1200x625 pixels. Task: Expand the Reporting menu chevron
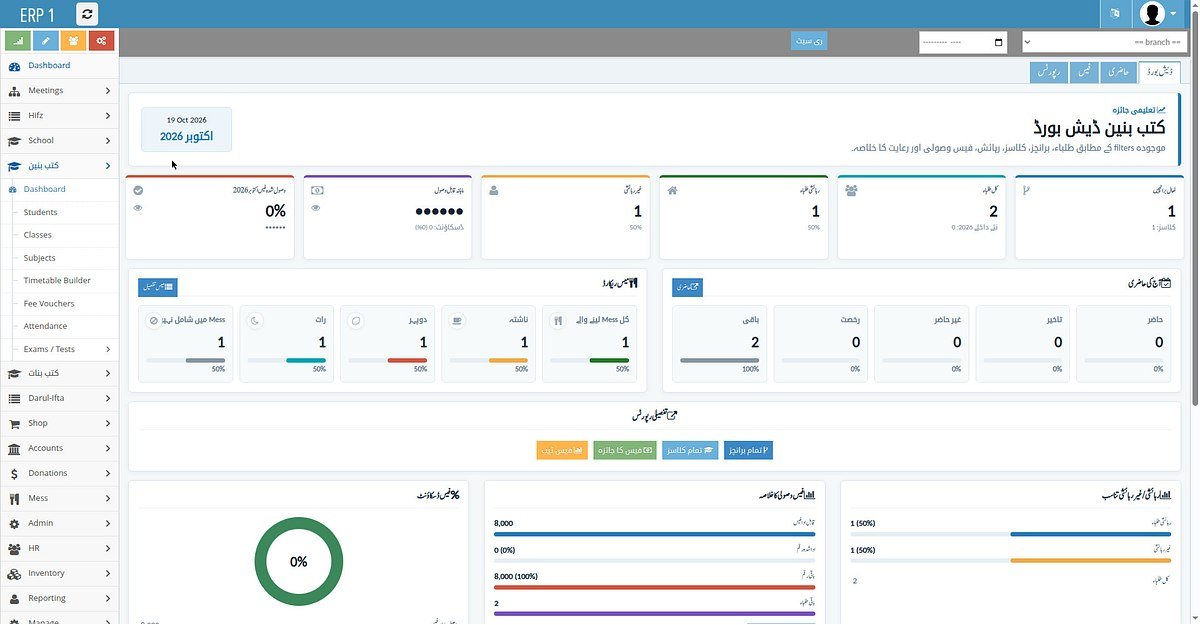click(x=108, y=598)
